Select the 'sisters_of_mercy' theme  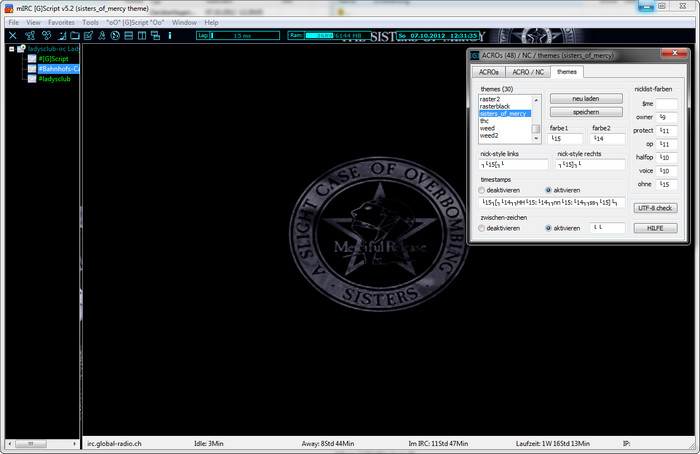[x=505, y=113]
